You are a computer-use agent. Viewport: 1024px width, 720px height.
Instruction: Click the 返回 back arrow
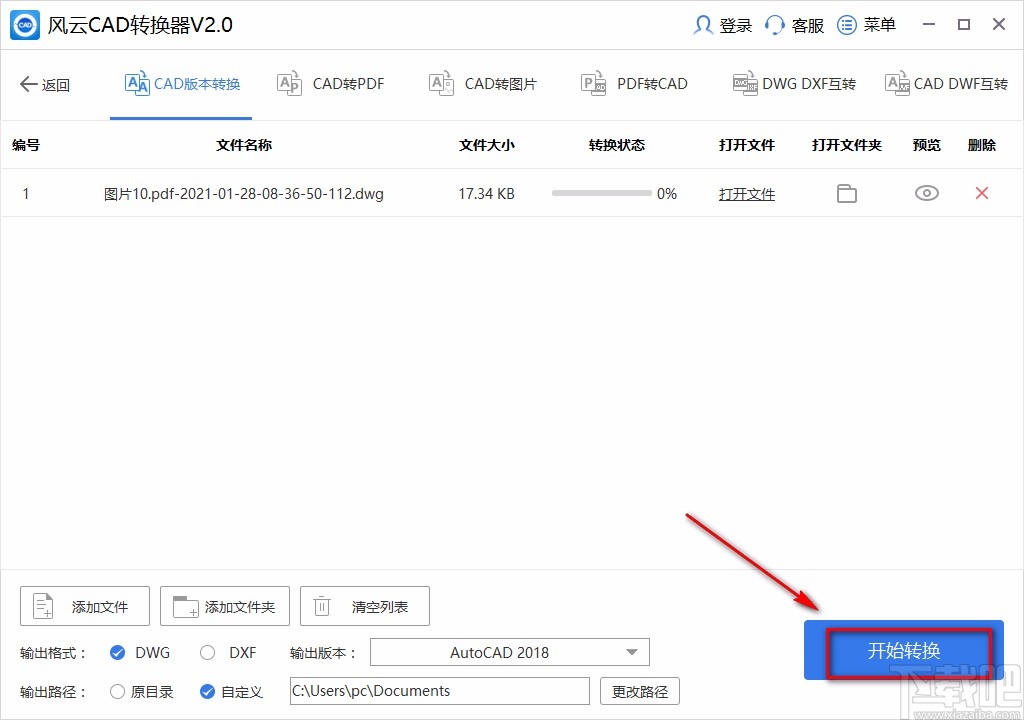[x=44, y=85]
